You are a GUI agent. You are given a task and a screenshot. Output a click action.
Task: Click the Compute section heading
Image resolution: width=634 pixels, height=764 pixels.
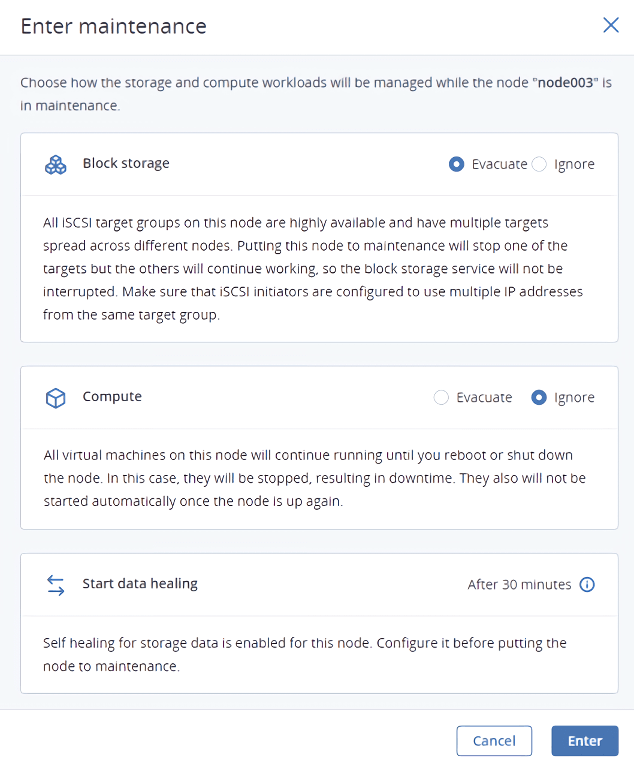pyautogui.click(x=112, y=397)
